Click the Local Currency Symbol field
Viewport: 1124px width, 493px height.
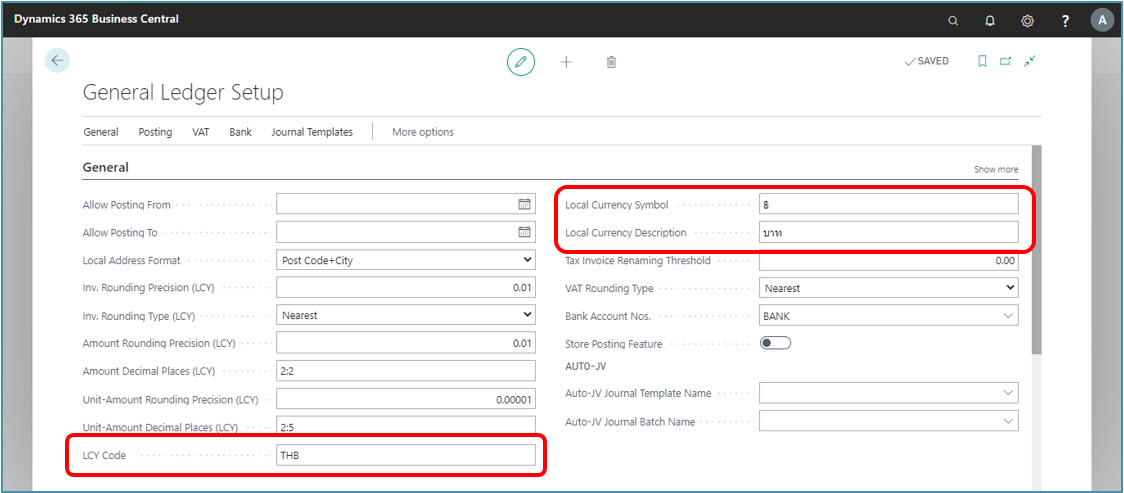coord(889,204)
